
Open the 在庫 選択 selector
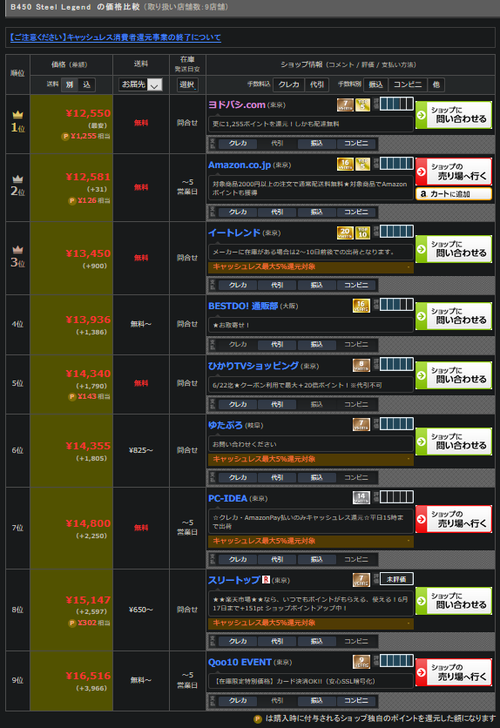[187, 84]
